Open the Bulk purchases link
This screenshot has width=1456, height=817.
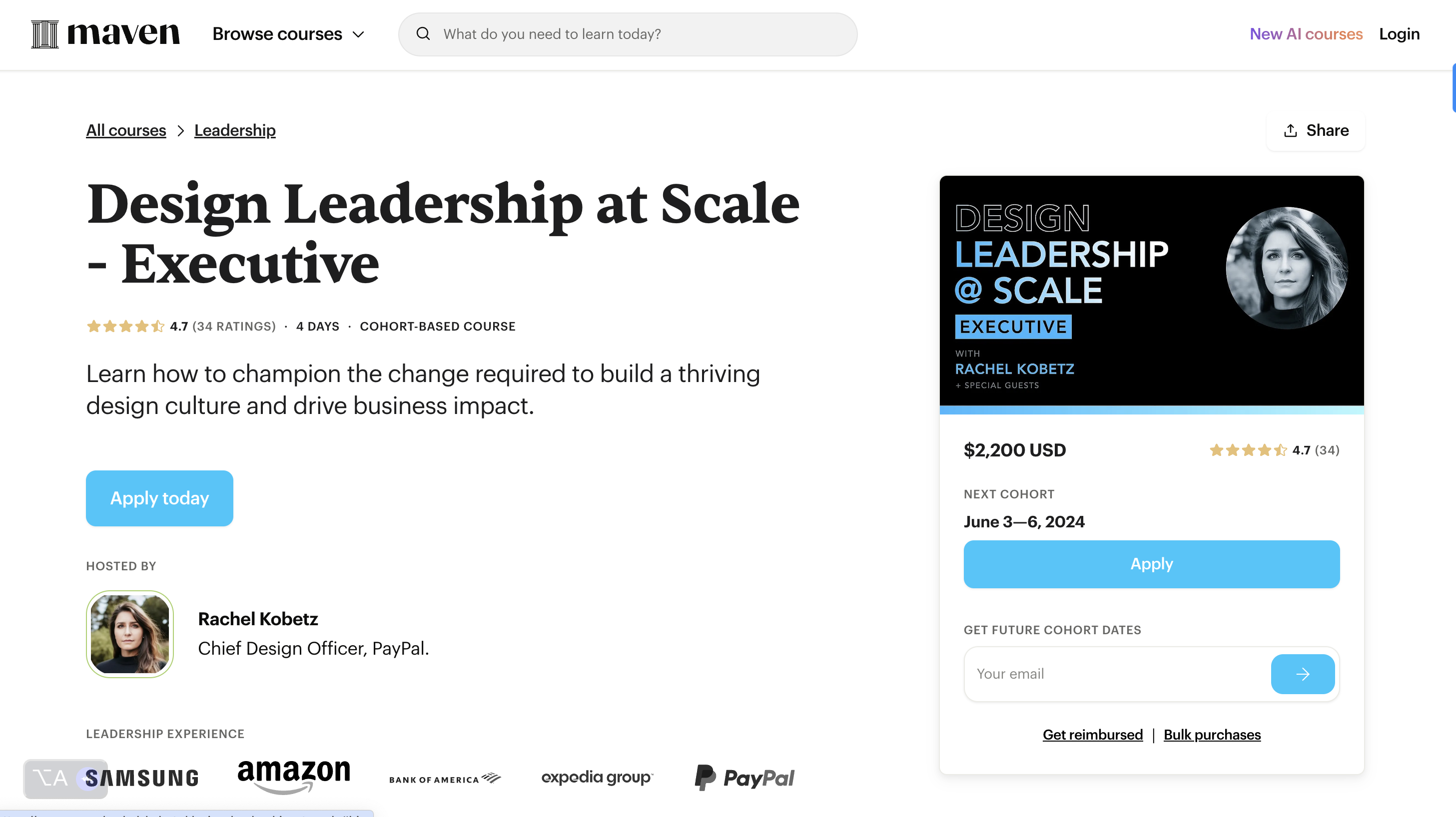[1212, 735]
